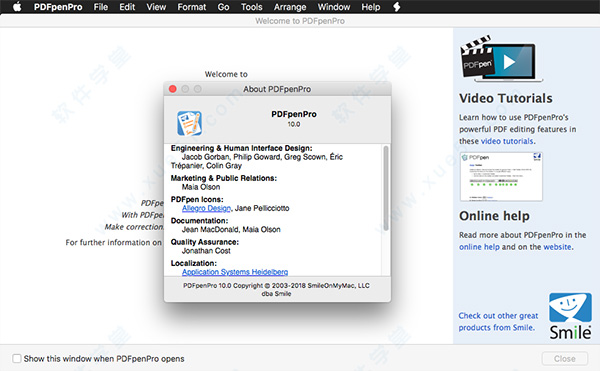Visit the website link
This screenshot has width=600, height=371.
coord(558,247)
